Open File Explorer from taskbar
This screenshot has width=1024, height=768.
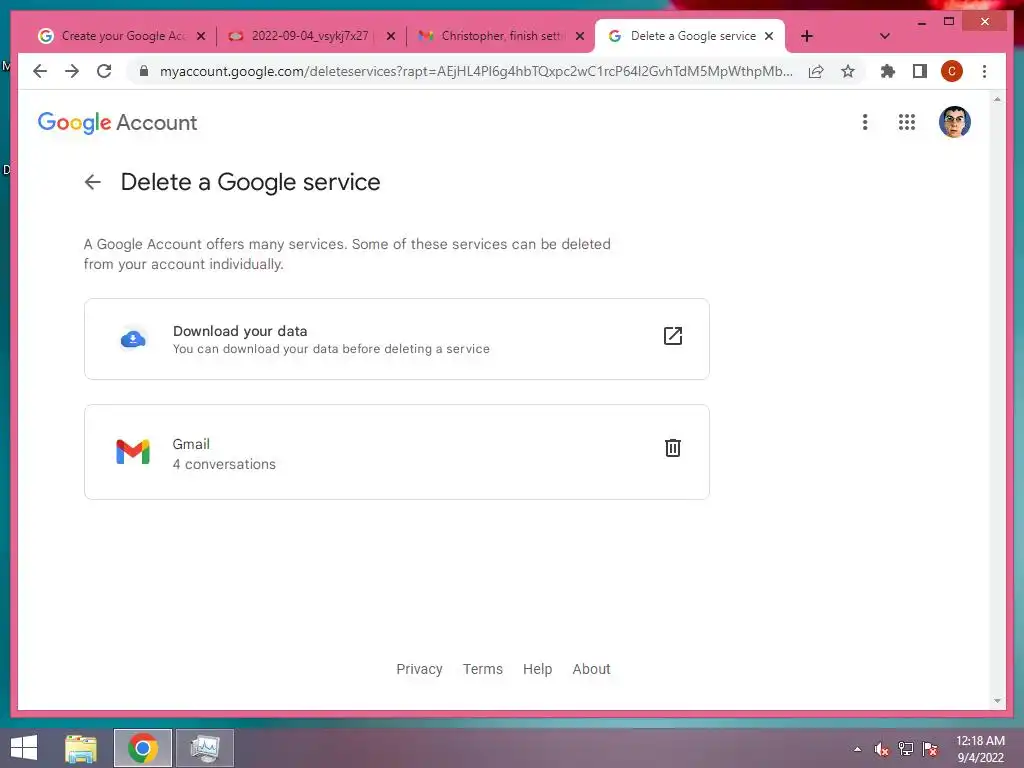[81, 748]
